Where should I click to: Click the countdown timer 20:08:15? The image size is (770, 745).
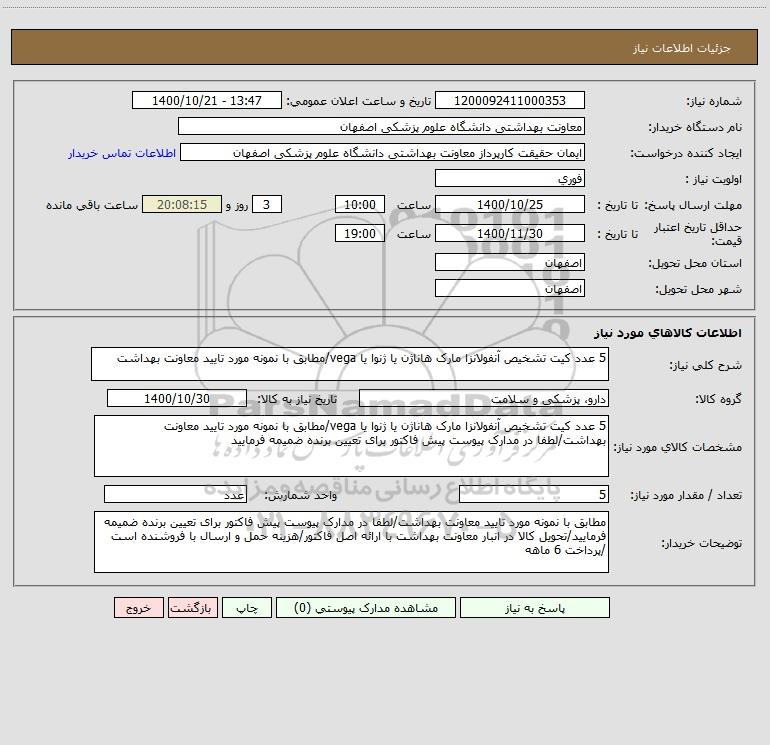182,204
